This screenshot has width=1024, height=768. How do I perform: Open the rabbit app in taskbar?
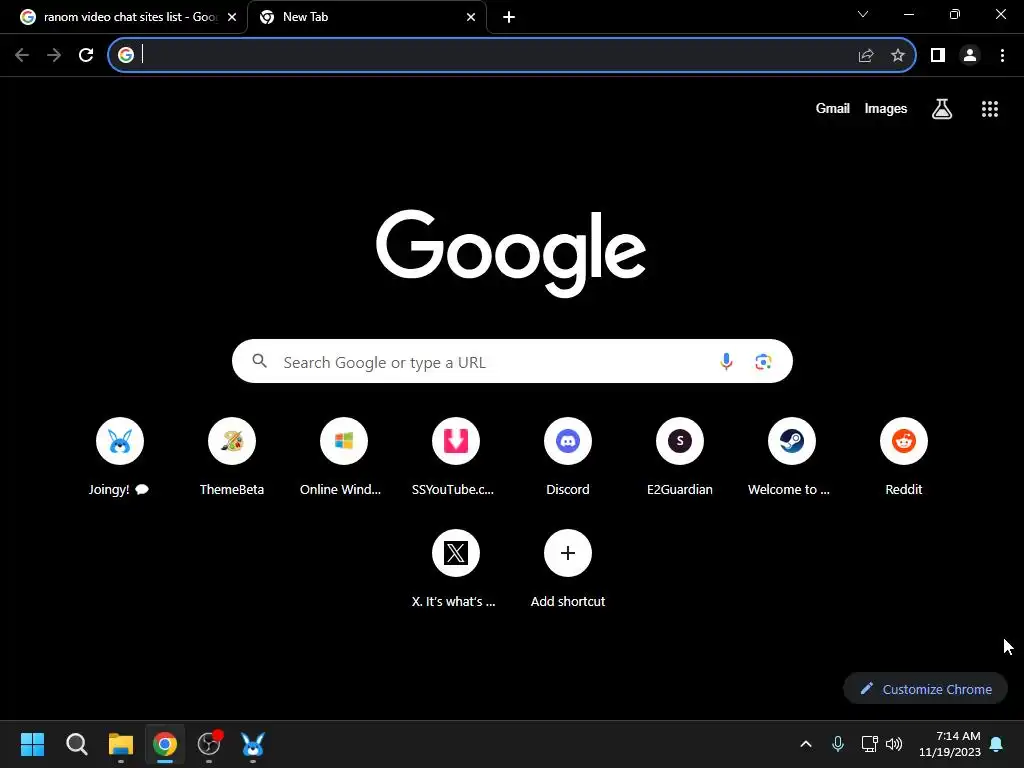click(x=253, y=744)
